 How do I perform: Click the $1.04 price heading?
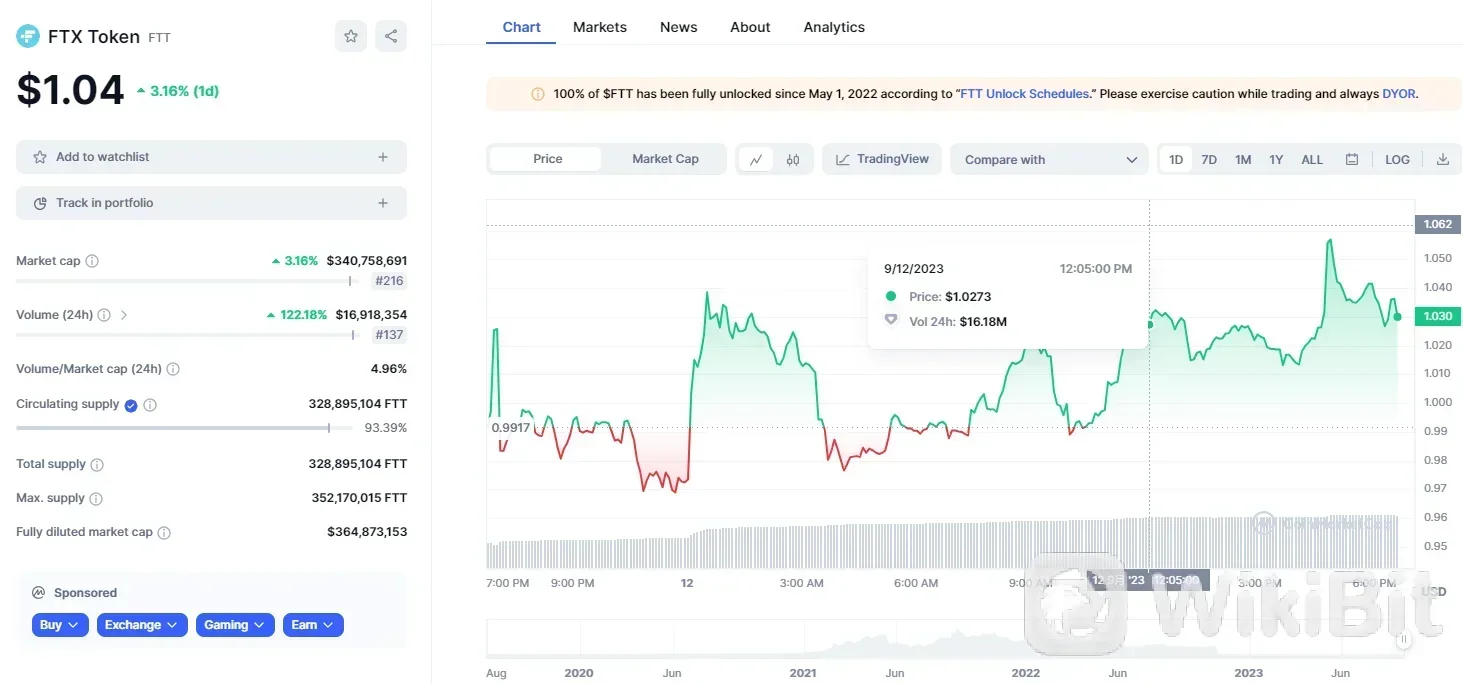(70, 90)
